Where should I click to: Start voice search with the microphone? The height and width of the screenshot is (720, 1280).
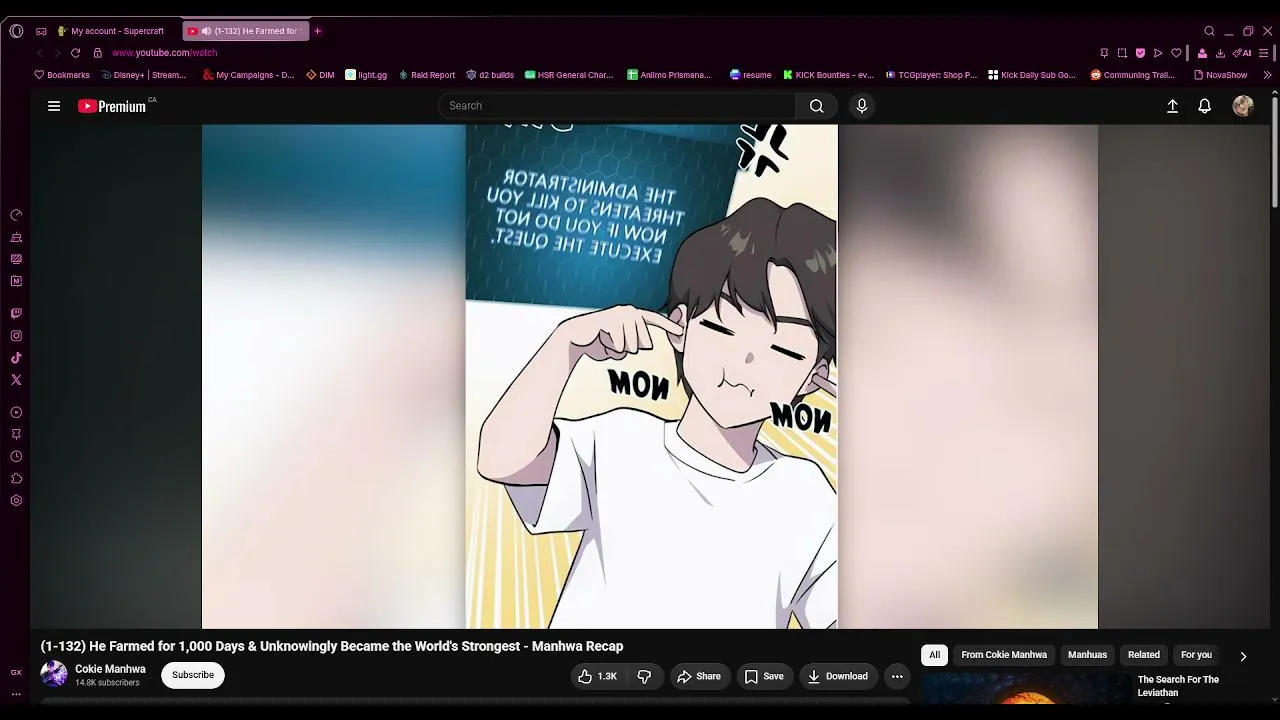click(x=862, y=106)
